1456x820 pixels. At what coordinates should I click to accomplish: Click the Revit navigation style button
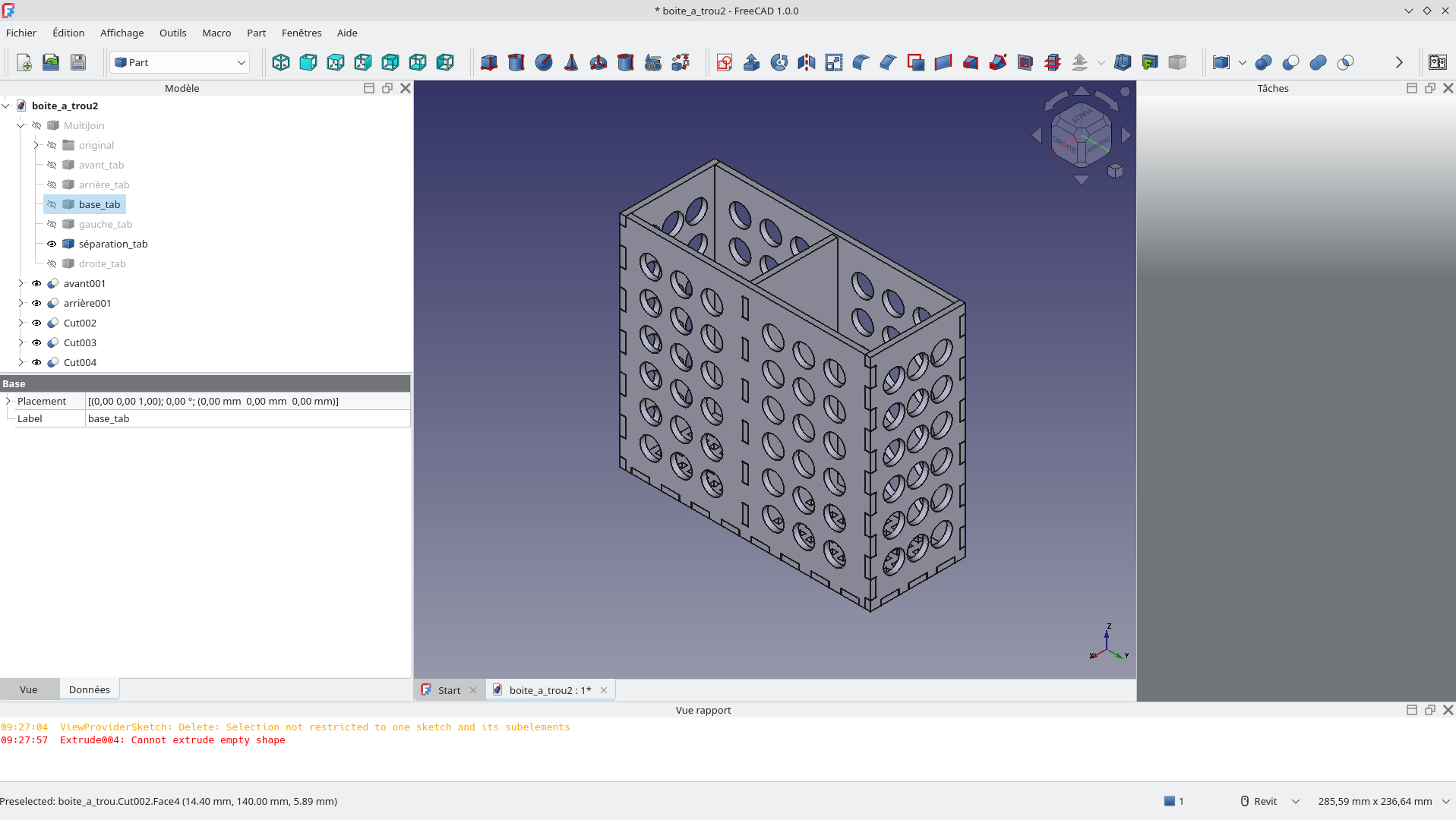(1265, 801)
